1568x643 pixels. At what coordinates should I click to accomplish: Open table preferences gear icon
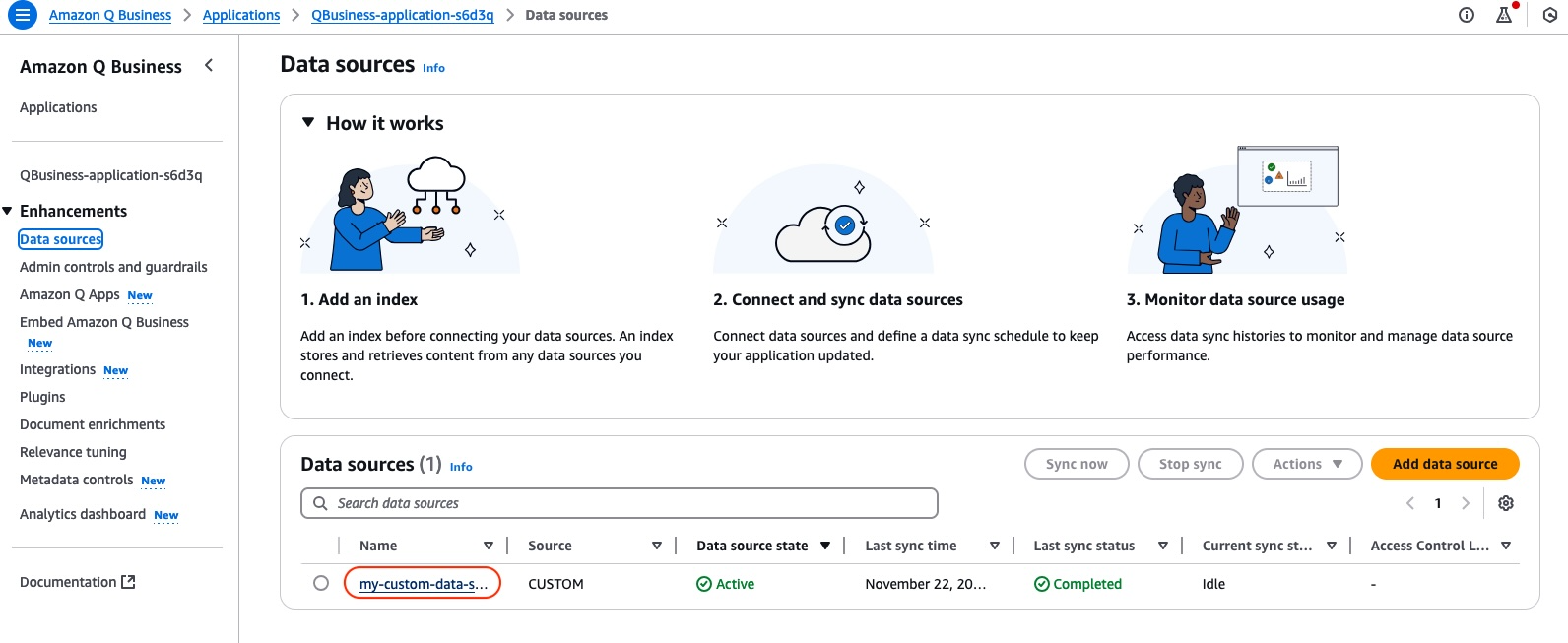(x=1506, y=503)
